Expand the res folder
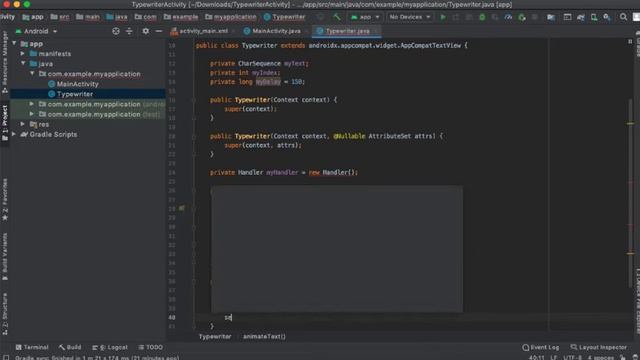The height and width of the screenshot is (360, 640). point(23,124)
